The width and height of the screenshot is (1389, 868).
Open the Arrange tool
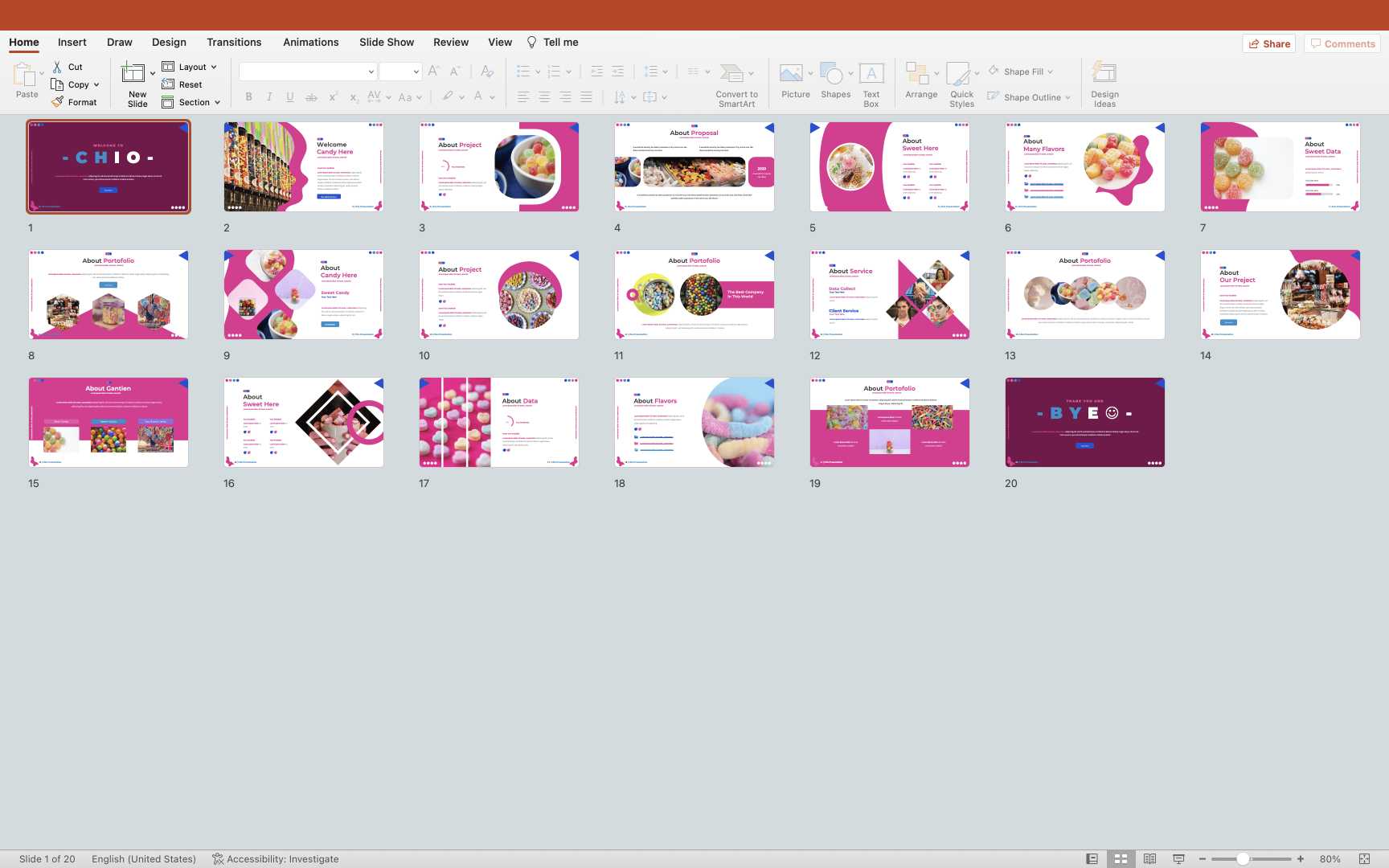(917, 74)
